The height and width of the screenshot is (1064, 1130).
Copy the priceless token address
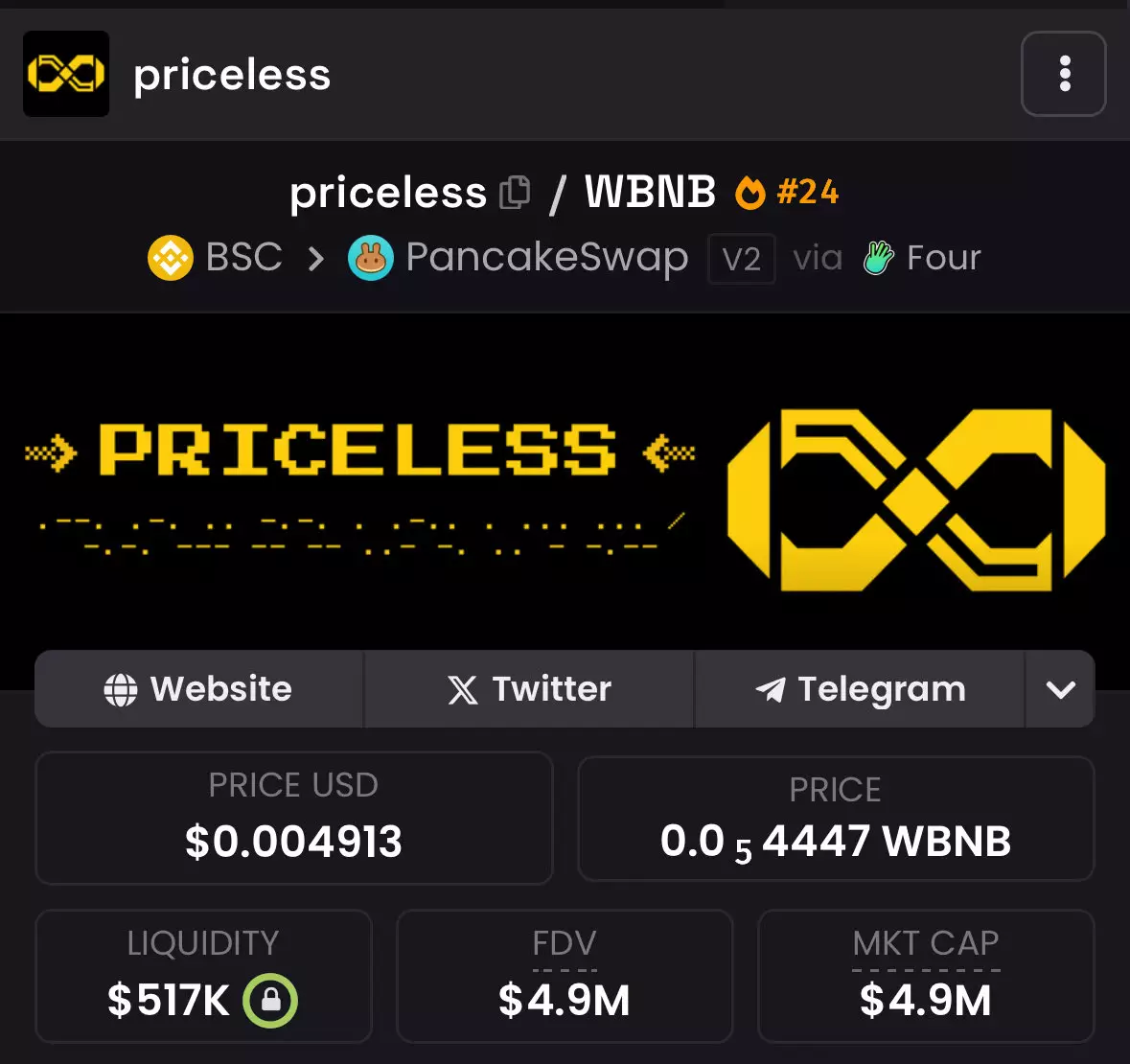tap(516, 193)
